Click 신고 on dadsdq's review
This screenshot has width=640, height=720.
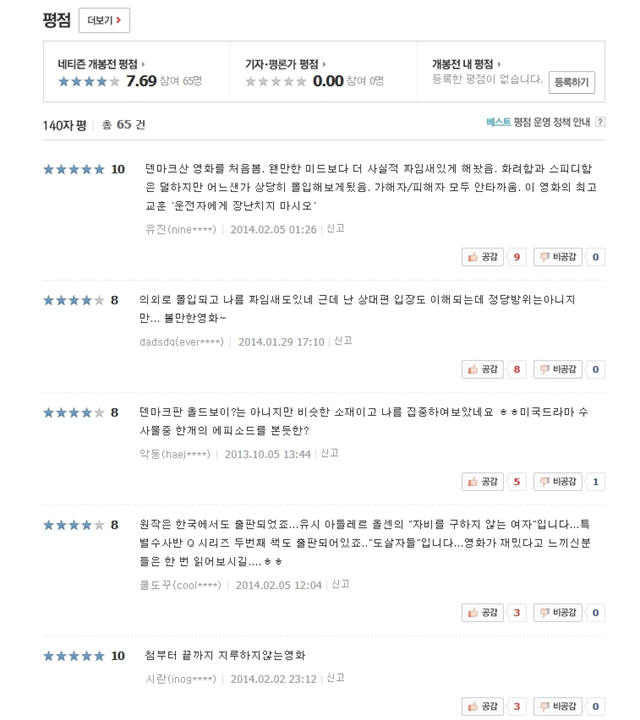tap(343, 341)
